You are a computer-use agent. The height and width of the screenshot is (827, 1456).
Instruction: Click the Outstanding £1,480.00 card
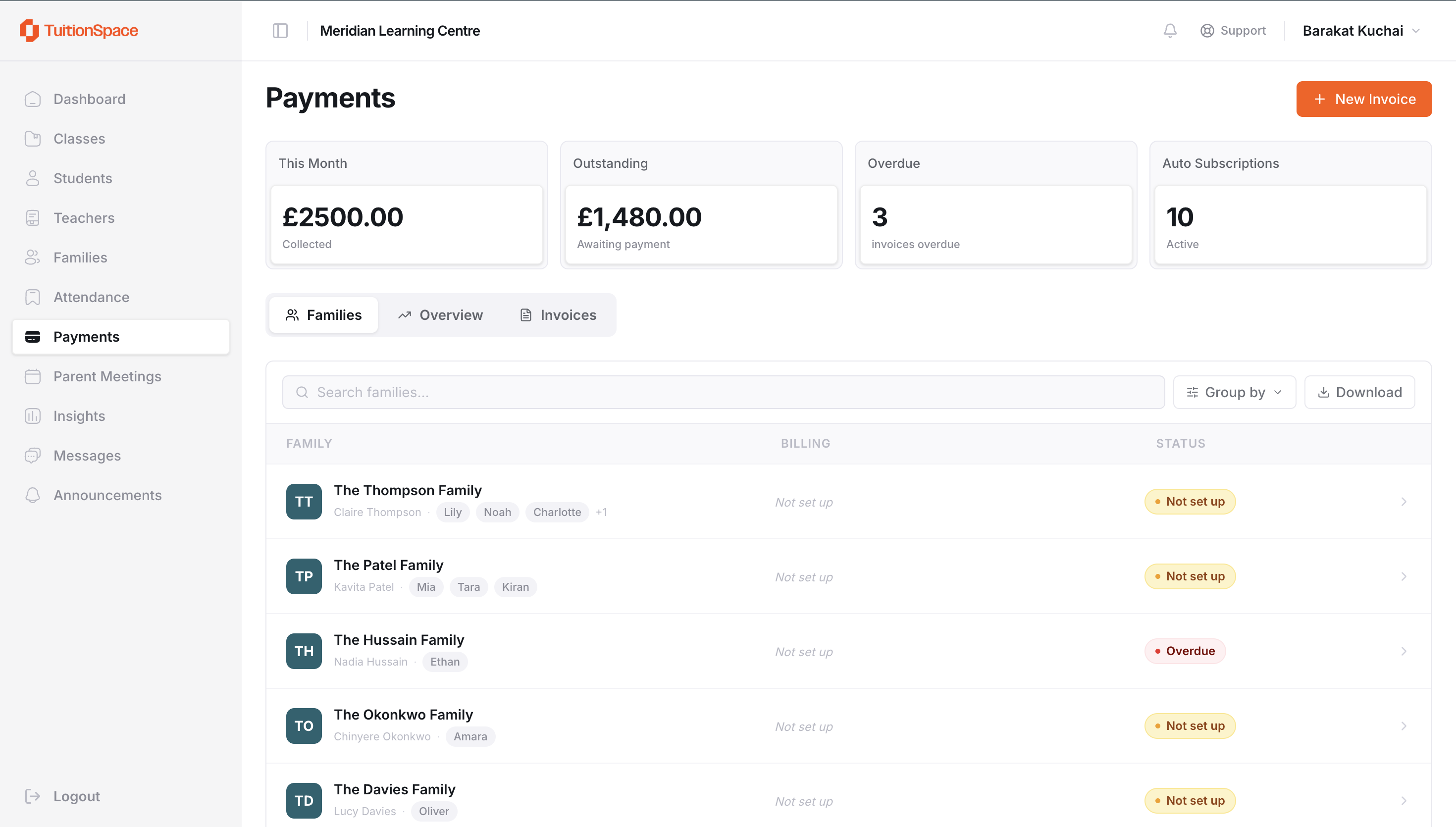point(701,205)
